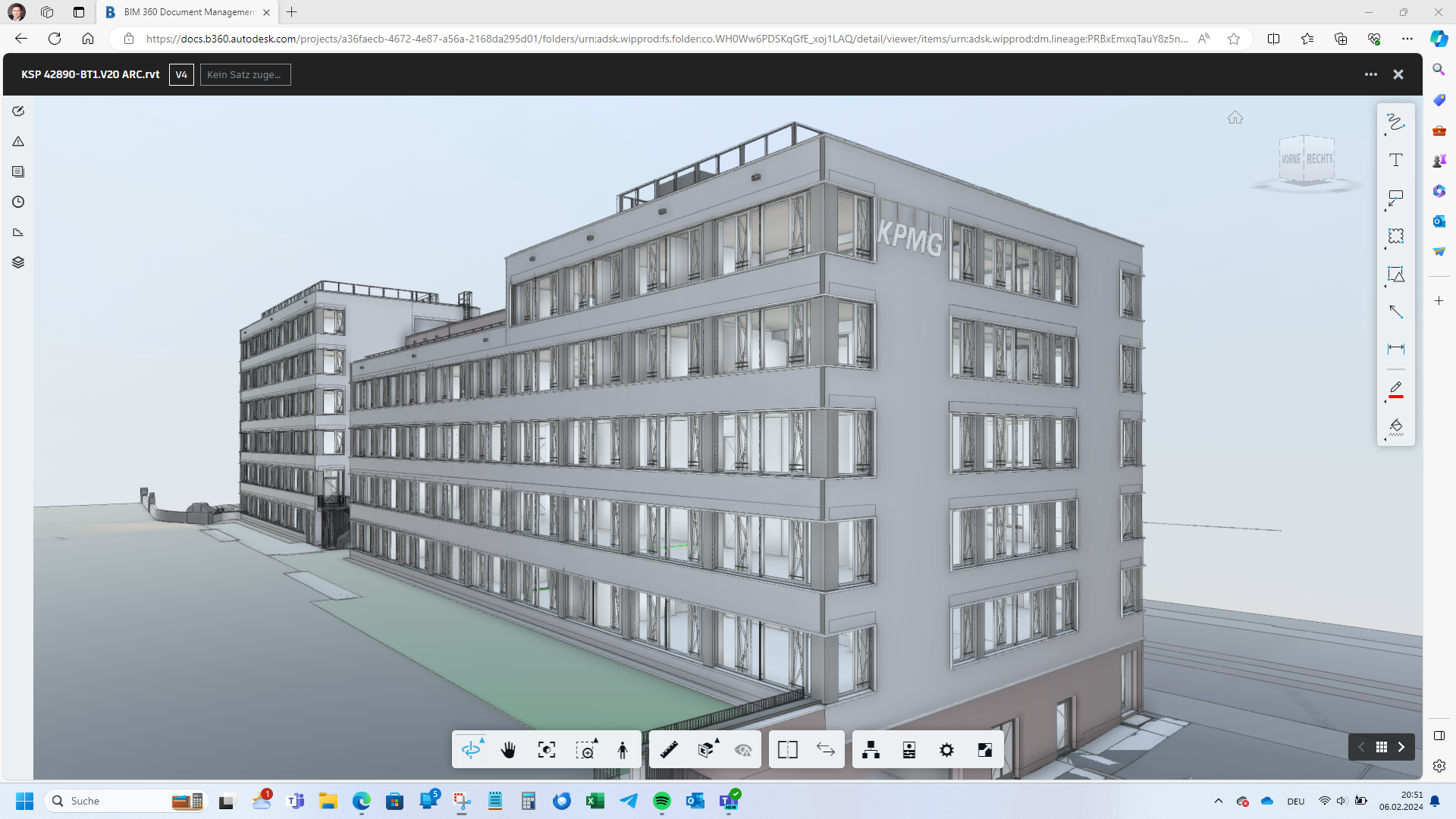Select the Measure ruler tool
This screenshot has width=1456, height=819.
[x=669, y=750]
